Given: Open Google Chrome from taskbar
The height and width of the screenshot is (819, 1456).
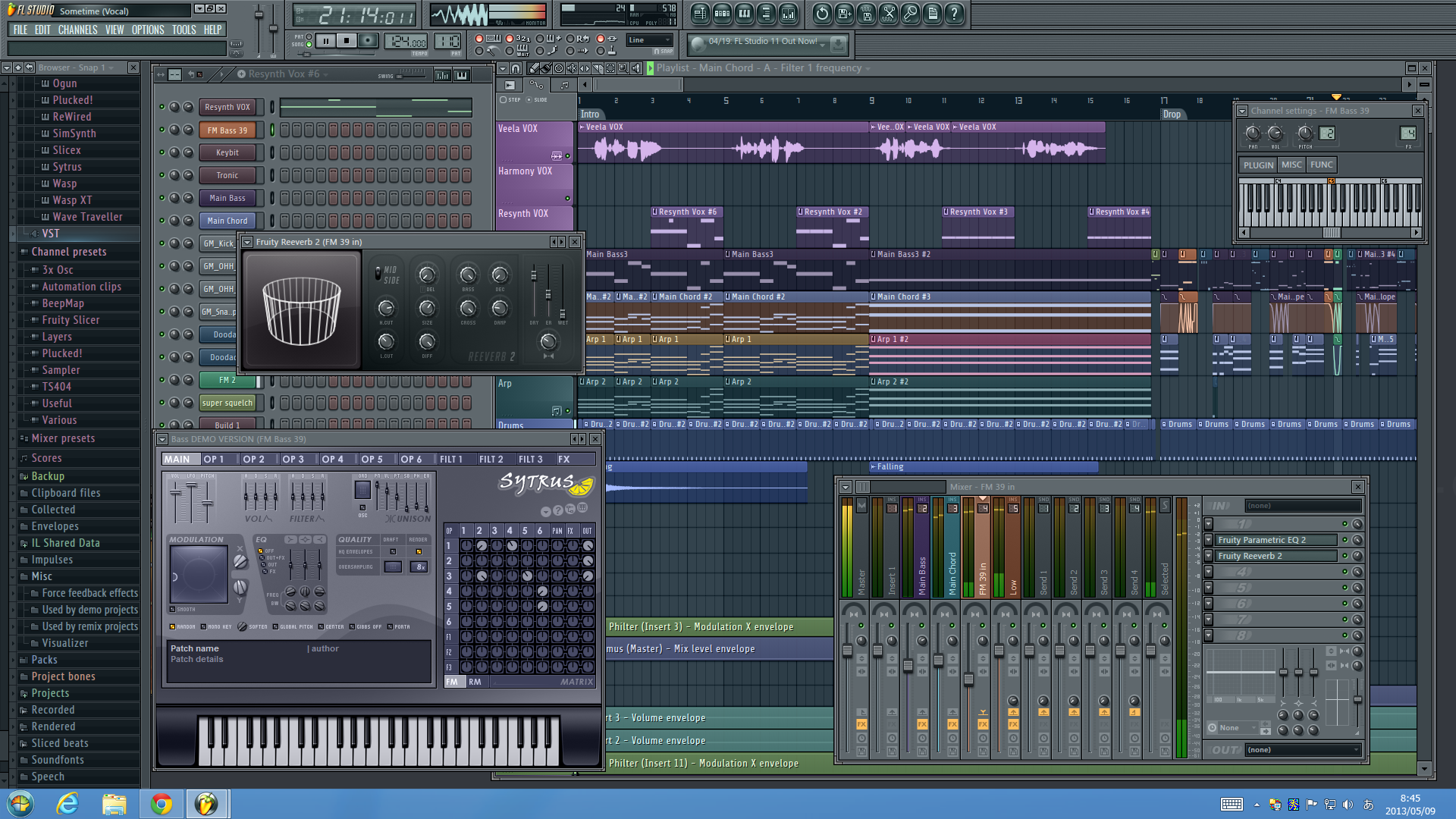Looking at the screenshot, I should pyautogui.click(x=161, y=804).
